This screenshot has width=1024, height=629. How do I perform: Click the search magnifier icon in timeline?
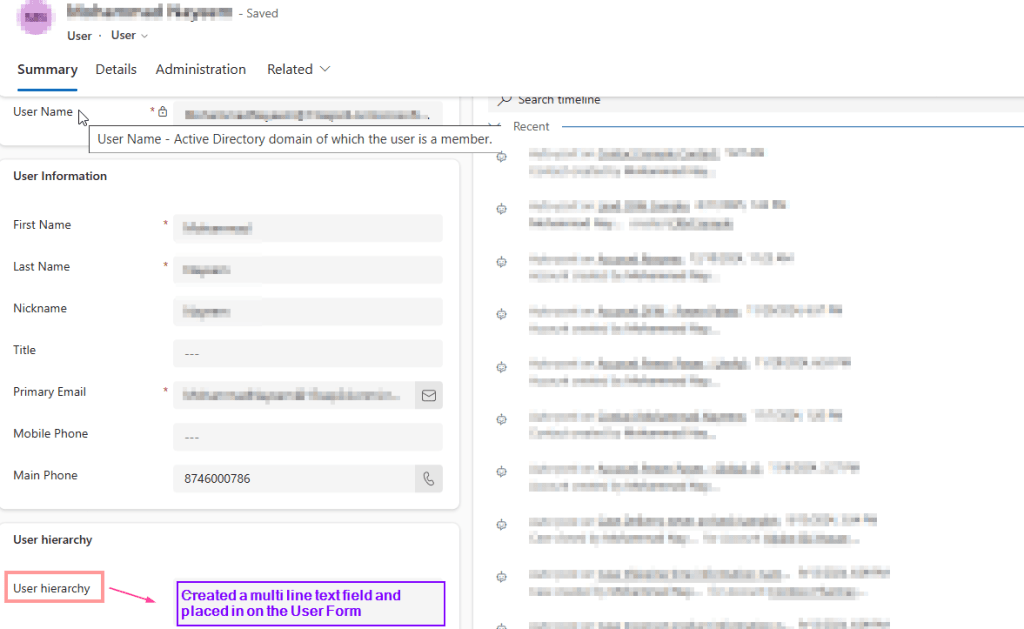point(505,100)
